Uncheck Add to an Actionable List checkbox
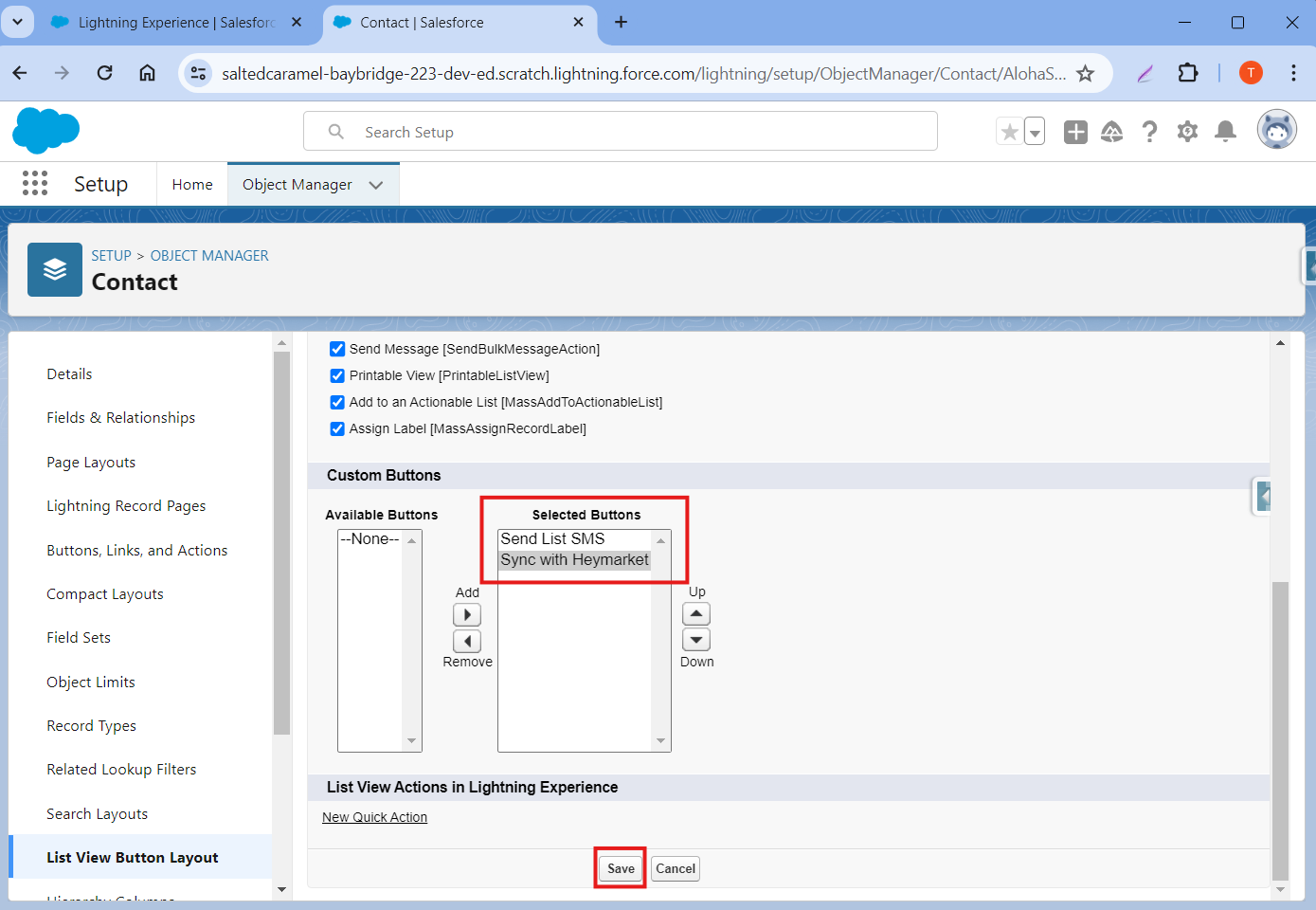The height and width of the screenshot is (910, 1316). click(337, 402)
